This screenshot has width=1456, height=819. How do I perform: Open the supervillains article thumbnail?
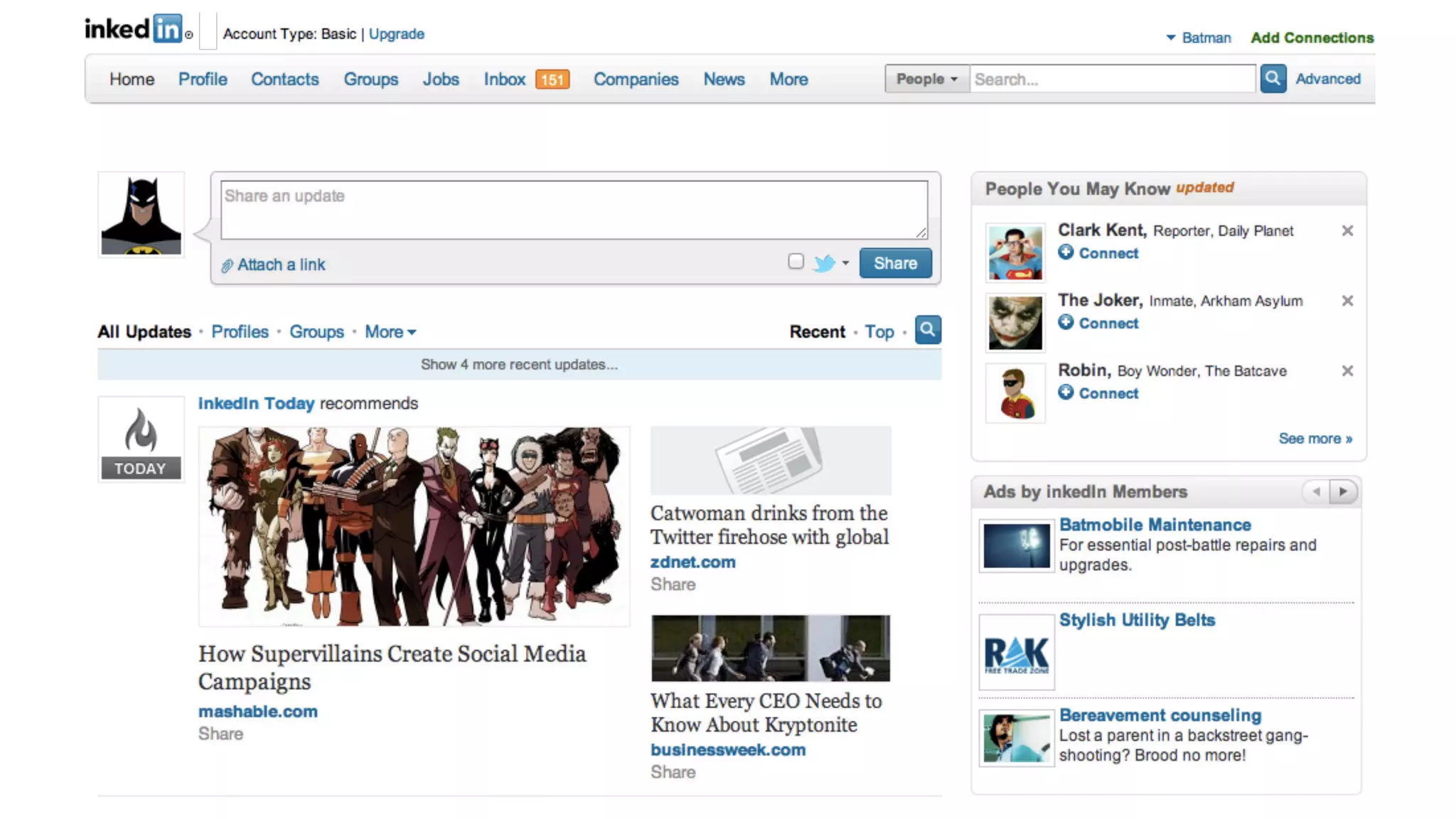pos(414,526)
